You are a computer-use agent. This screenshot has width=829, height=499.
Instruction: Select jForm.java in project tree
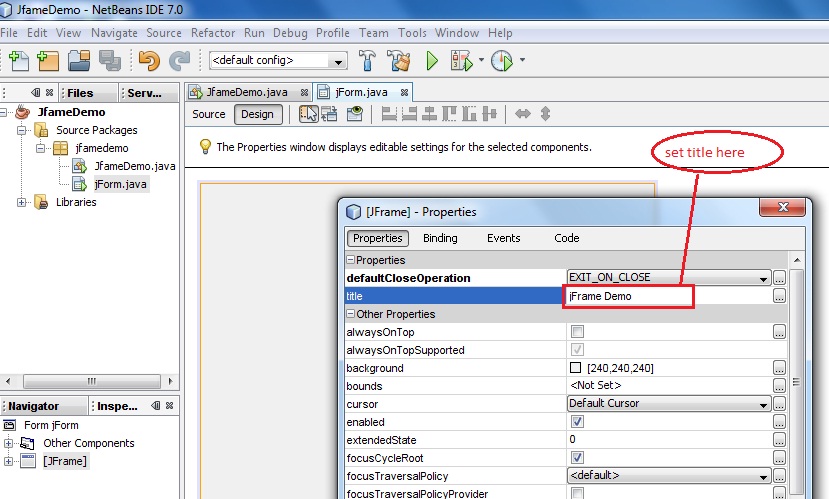coord(120,184)
